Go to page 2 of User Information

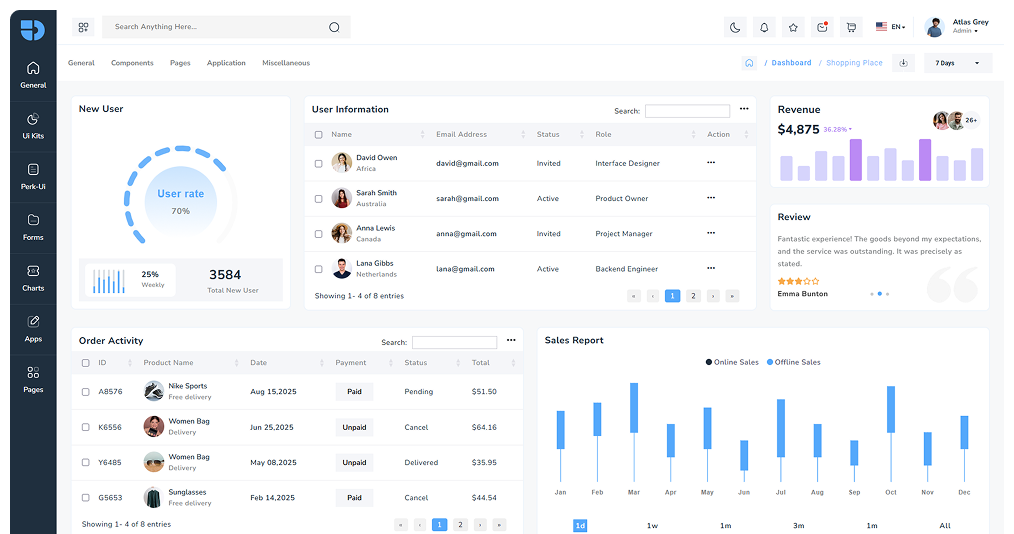click(693, 296)
